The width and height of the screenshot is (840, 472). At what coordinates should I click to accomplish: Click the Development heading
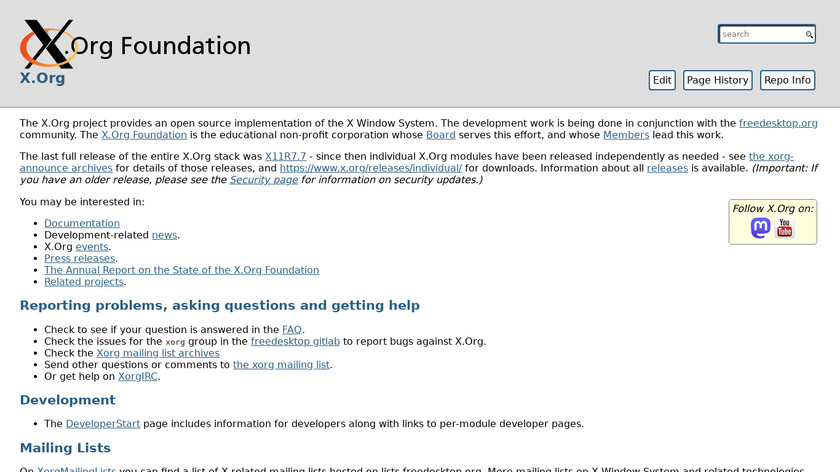click(68, 401)
